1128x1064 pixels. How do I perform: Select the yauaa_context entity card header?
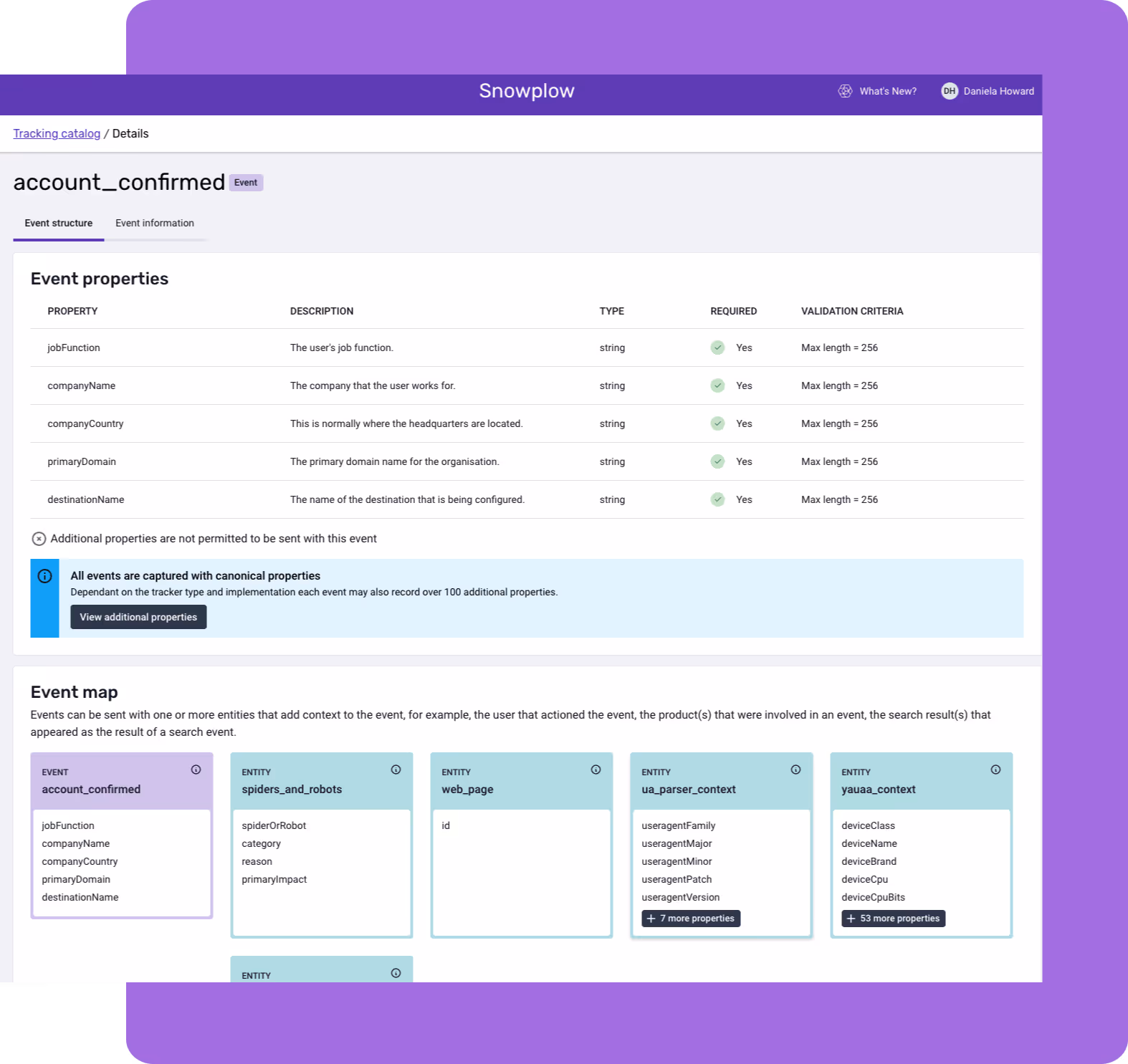tap(922, 781)
